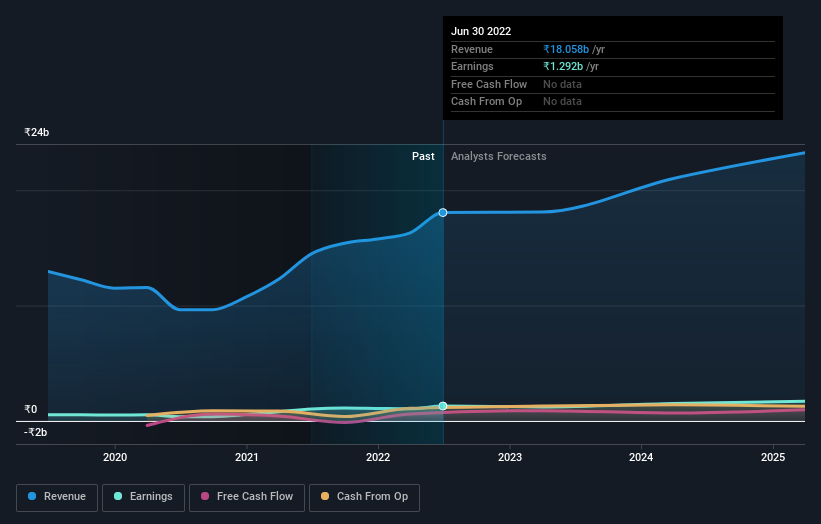
Task: Click the Earnings row label in tooltip
Action: click(472, 66)
